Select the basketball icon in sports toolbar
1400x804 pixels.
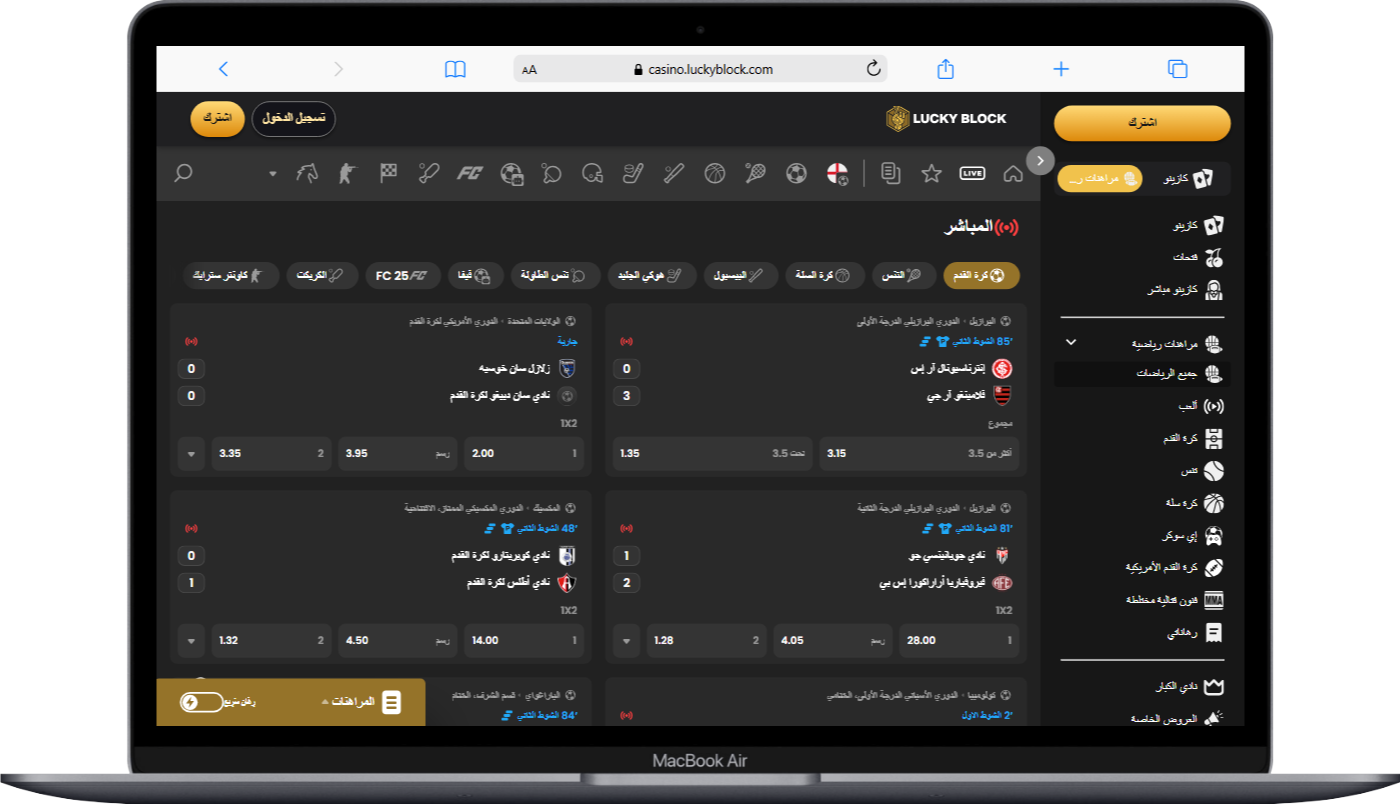click(714, 173)
